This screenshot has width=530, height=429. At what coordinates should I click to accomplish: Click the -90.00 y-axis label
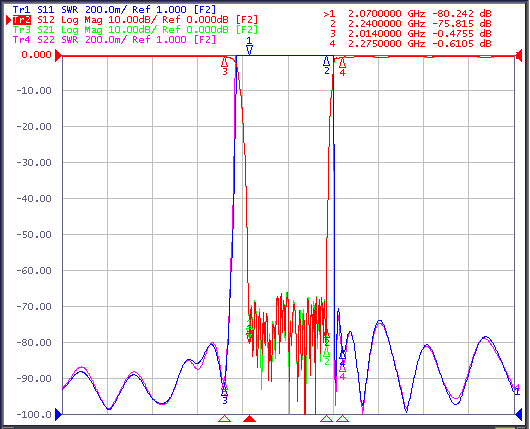click(34, 379)
